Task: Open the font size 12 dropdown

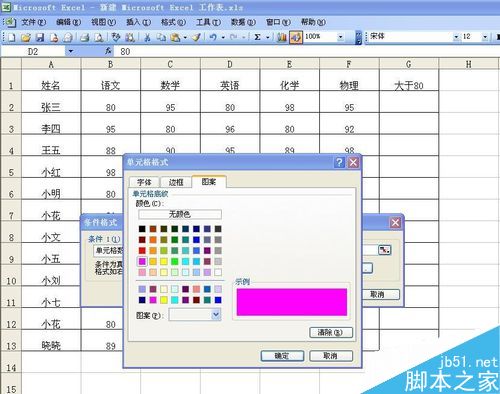Action: tap(485, 37)
